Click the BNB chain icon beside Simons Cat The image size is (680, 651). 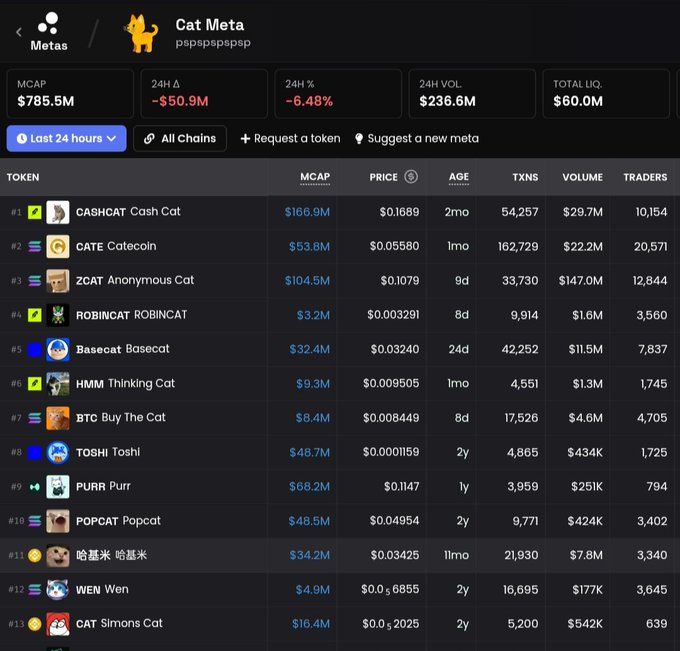click(35, 624)
